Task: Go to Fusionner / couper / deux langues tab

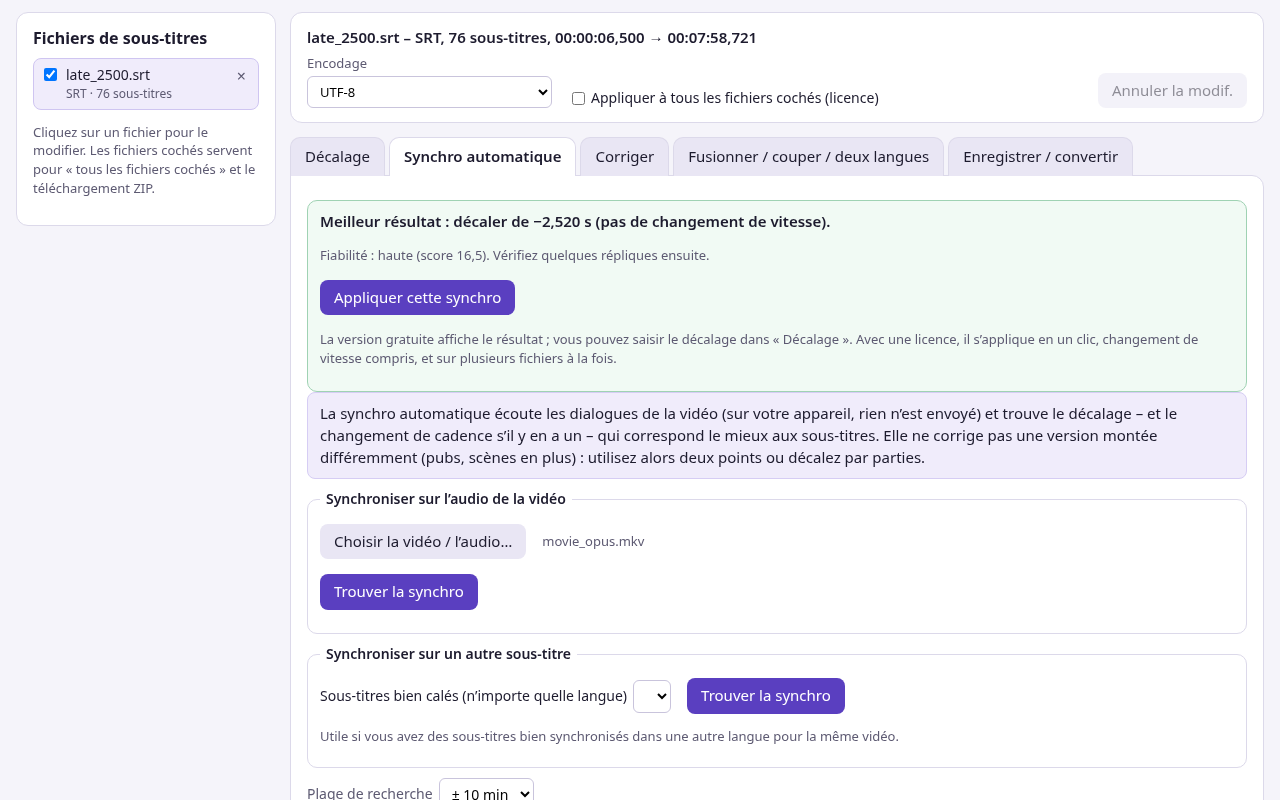Action: (808, 157)
